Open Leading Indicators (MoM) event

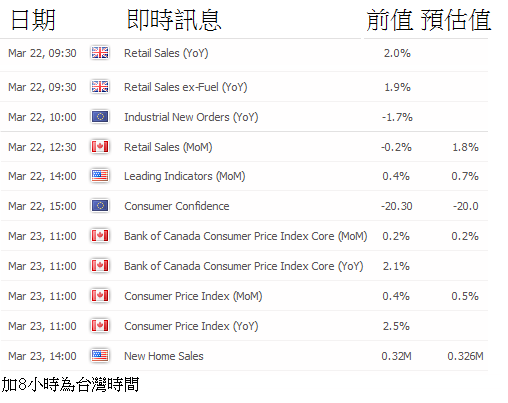click(185, 176)
